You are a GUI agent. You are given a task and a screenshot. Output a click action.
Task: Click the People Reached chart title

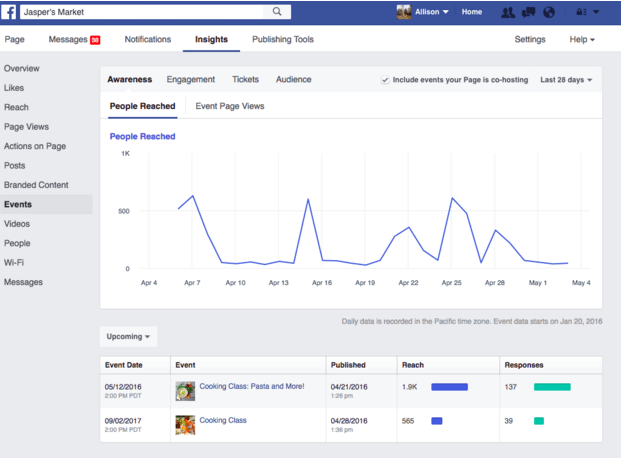[x=142, y=136]
